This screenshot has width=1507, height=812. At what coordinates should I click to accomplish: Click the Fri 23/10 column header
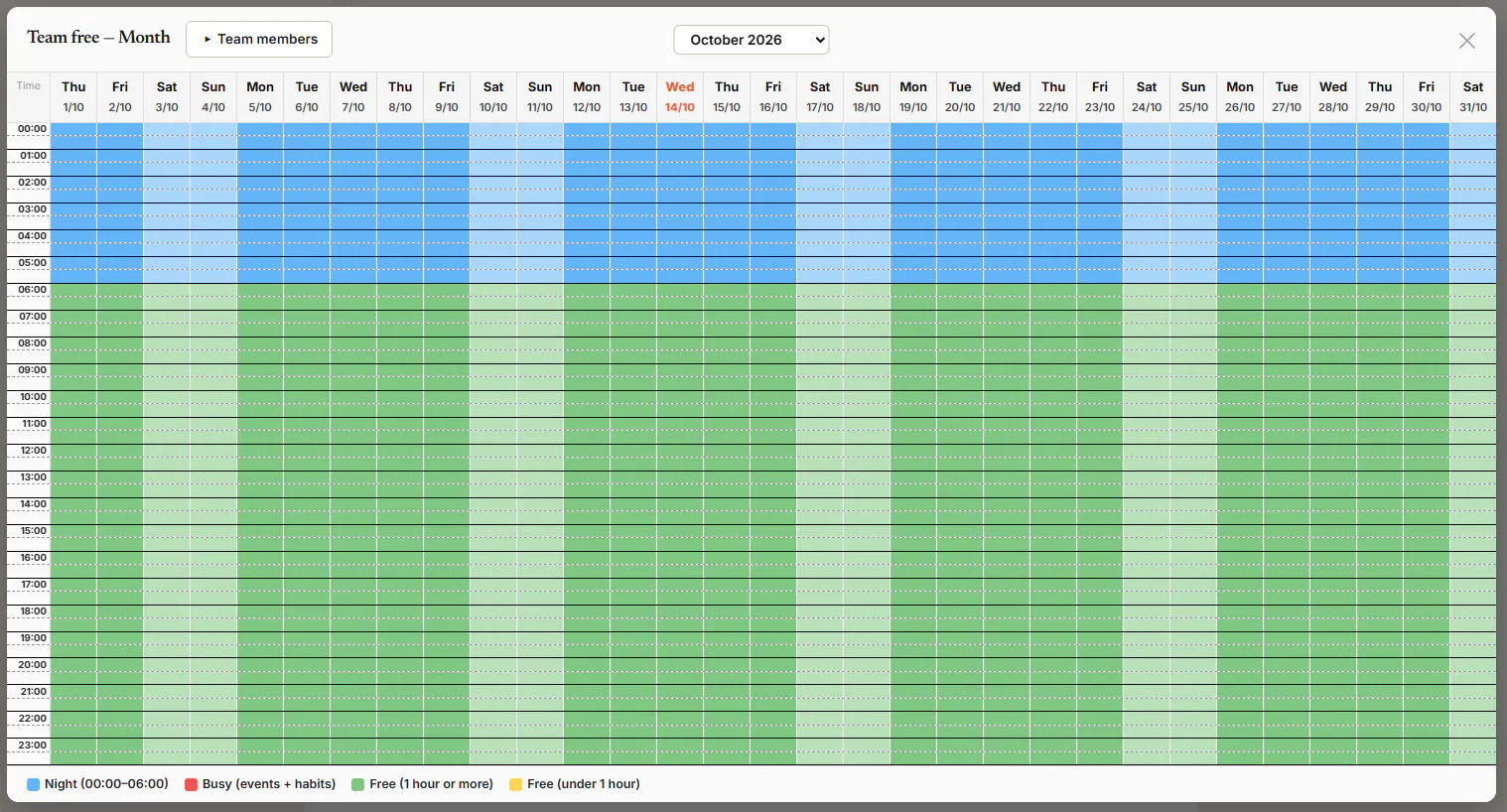(x=1100, y=97)
